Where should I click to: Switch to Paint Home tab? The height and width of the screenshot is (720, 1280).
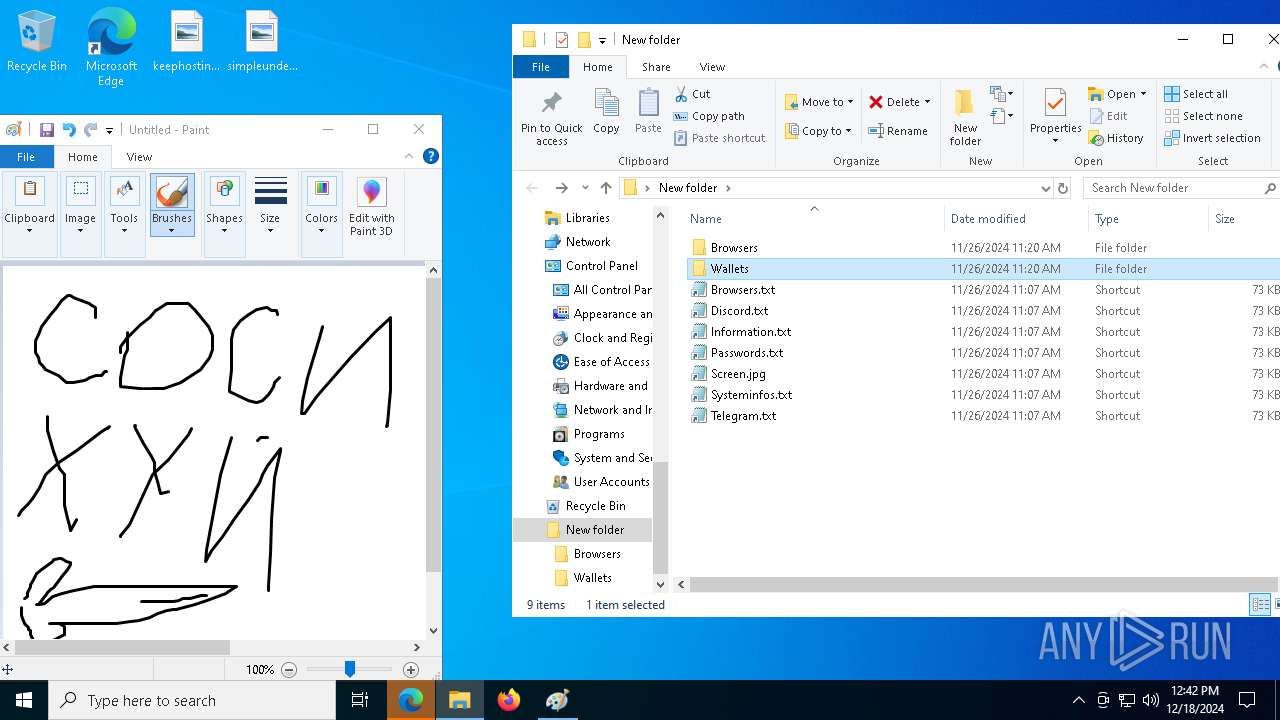tap(83, 157)
